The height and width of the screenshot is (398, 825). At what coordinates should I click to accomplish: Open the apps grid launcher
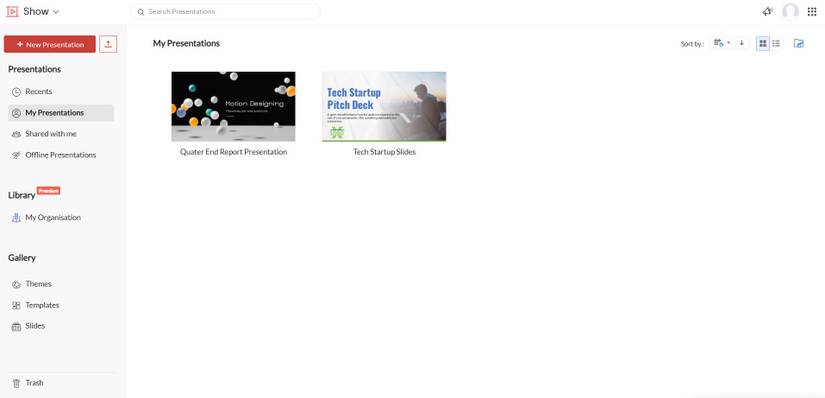point(812,12)
